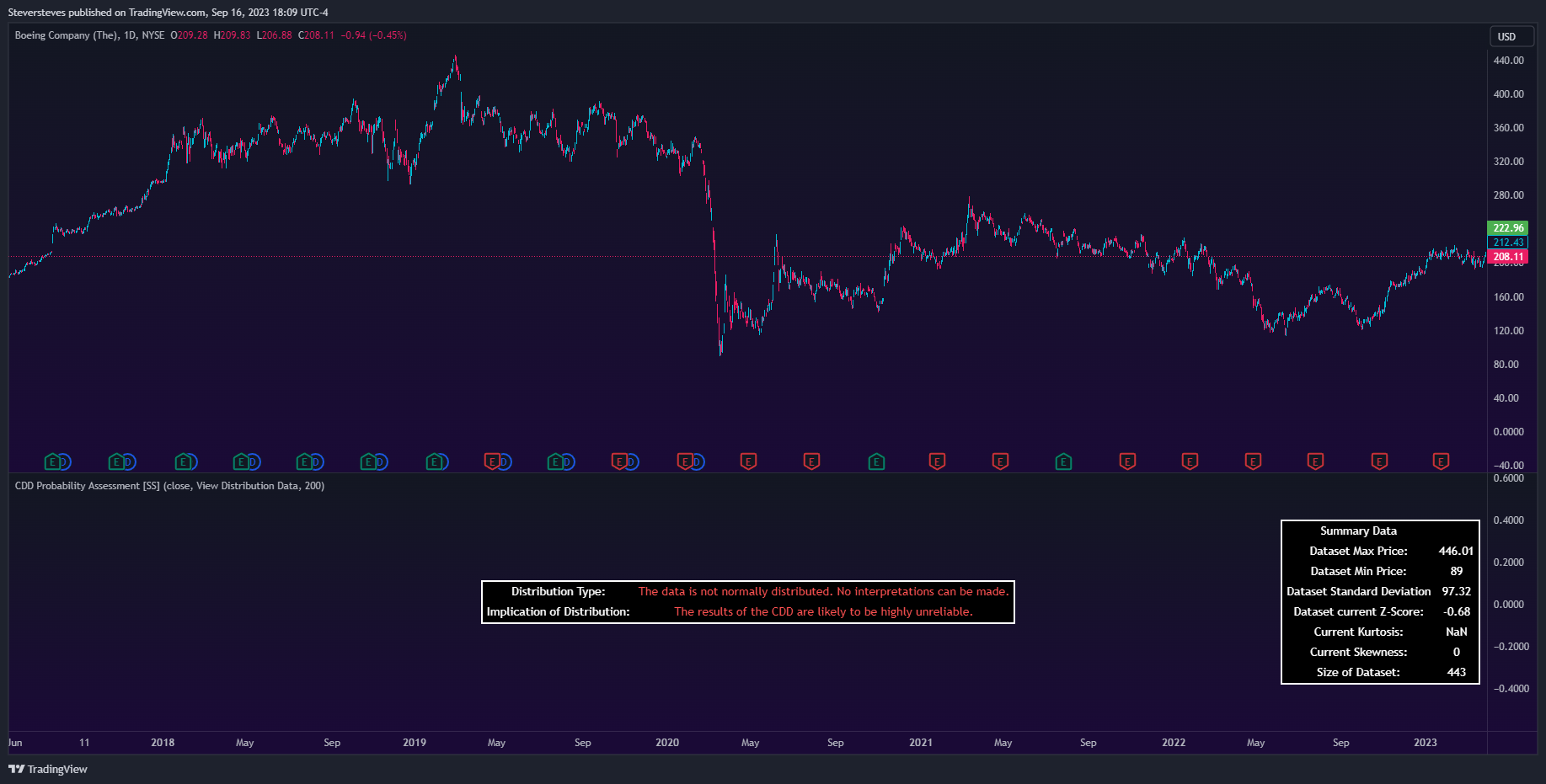Image resolution: width=1546 pixels, height=784 pixels.
Task: Click the red earnings marker above May 2020
Action: click(748, 461)
